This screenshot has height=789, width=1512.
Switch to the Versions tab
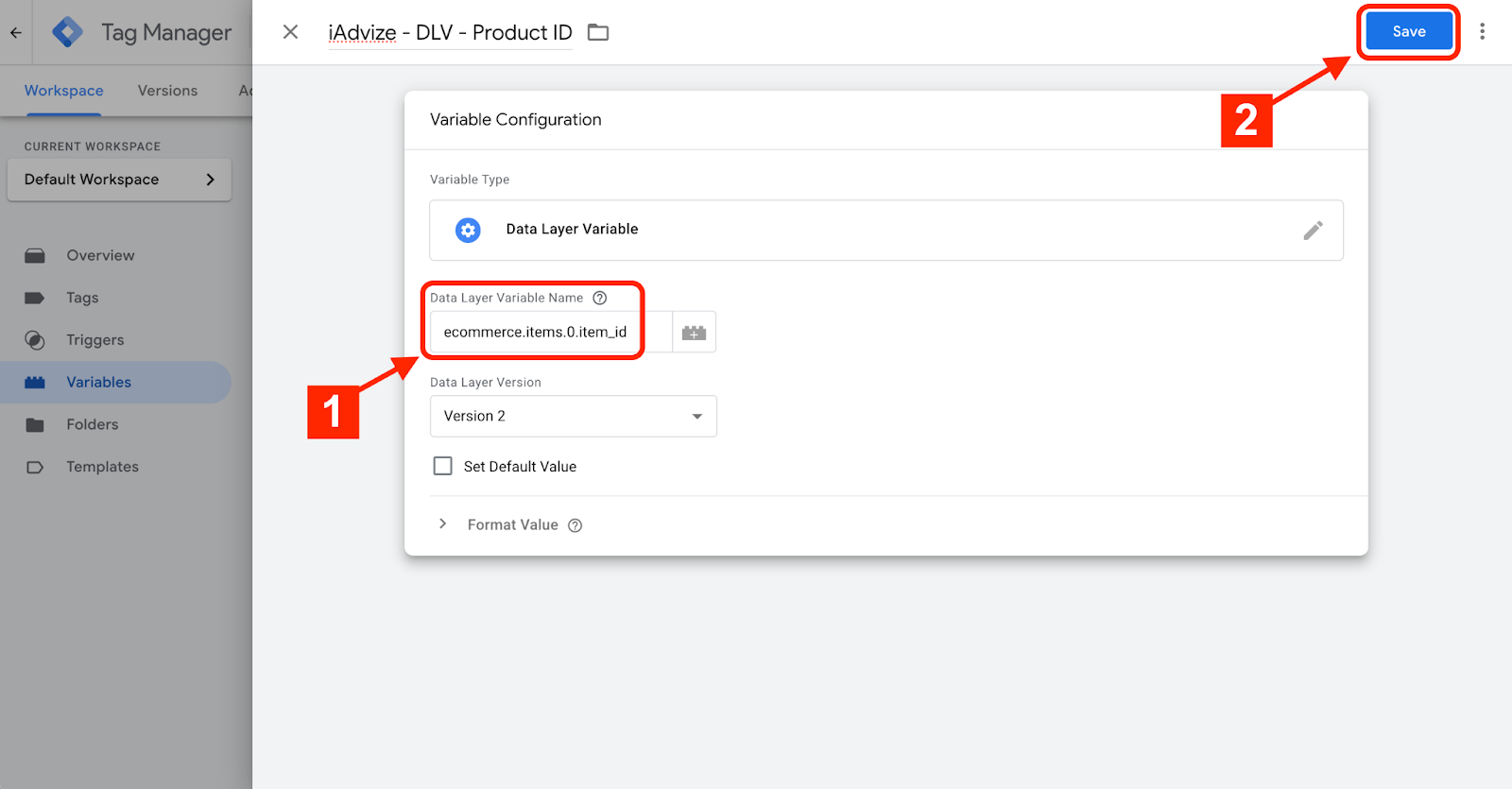[167, 91]
